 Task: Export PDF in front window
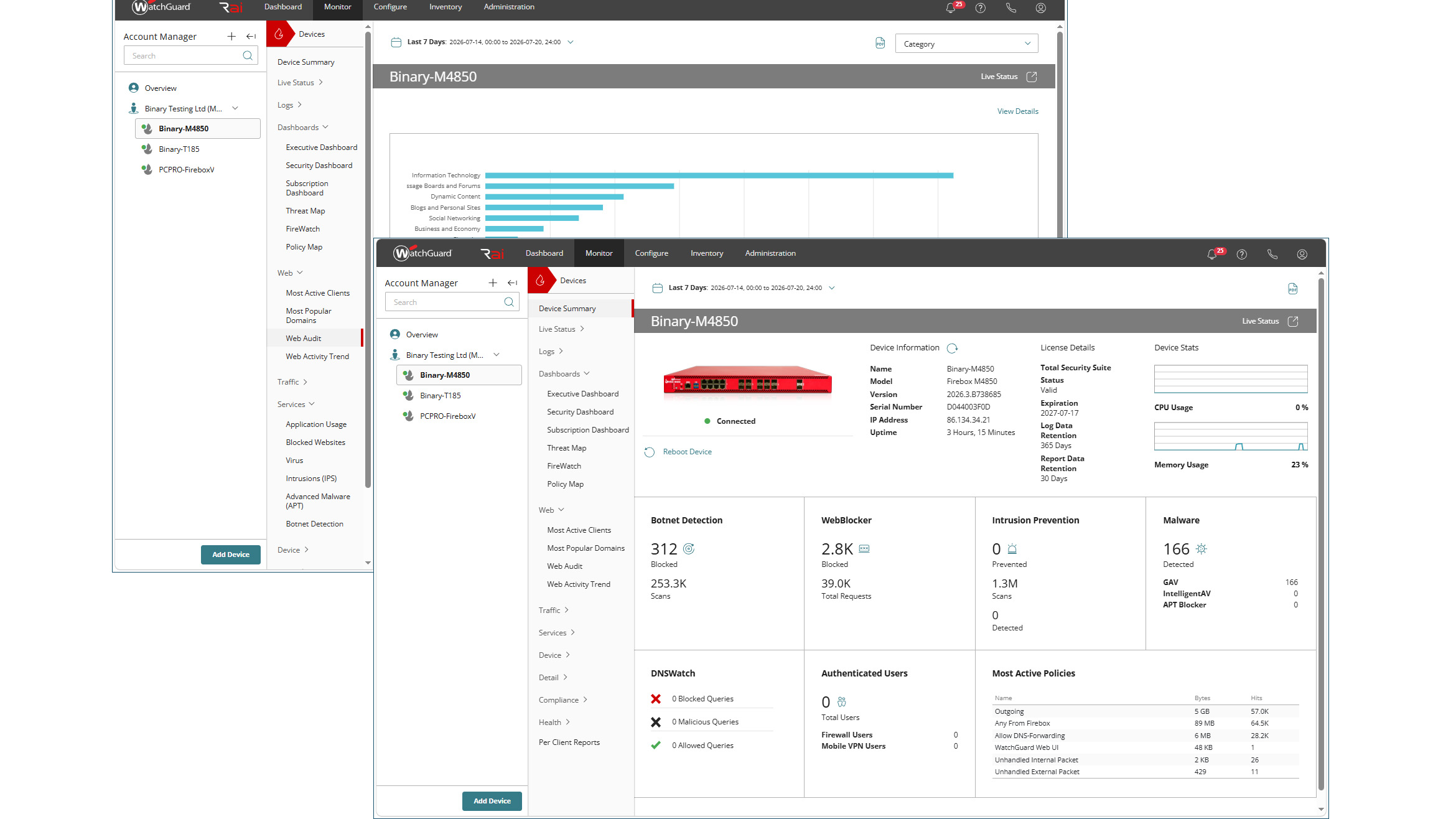pyautogui.click(x=1293, y=289)
